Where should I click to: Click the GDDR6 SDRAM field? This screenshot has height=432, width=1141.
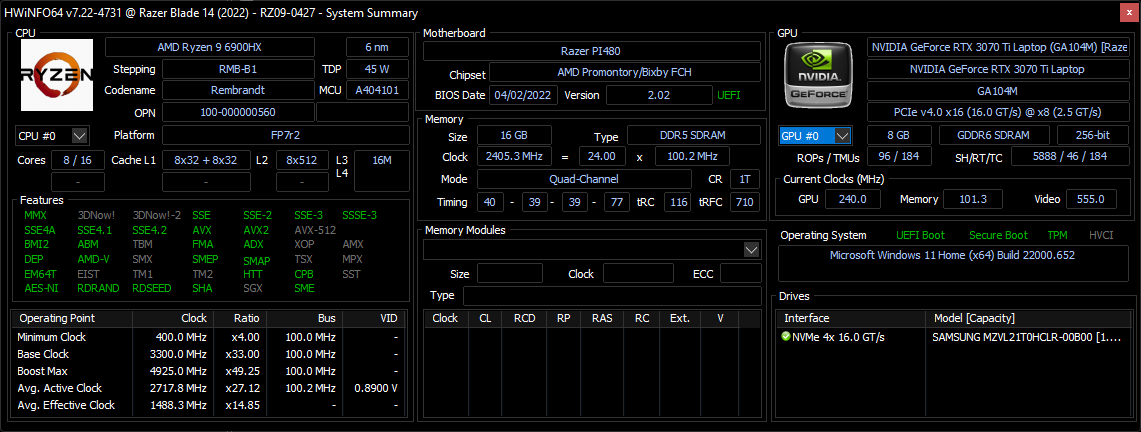point(993,135)
